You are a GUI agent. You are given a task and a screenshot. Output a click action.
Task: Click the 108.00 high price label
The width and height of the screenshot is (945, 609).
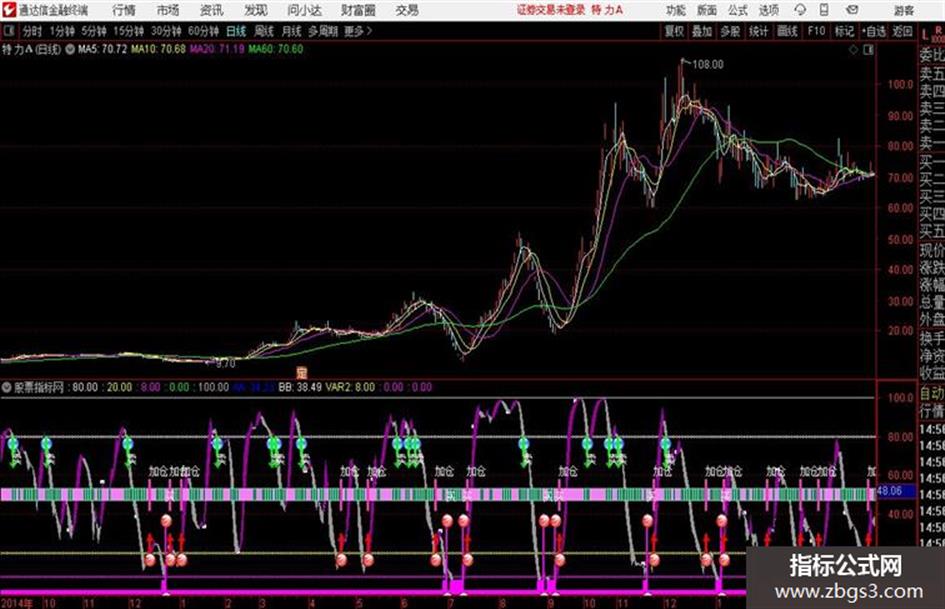pyautogui.click(x=708, y=64)
